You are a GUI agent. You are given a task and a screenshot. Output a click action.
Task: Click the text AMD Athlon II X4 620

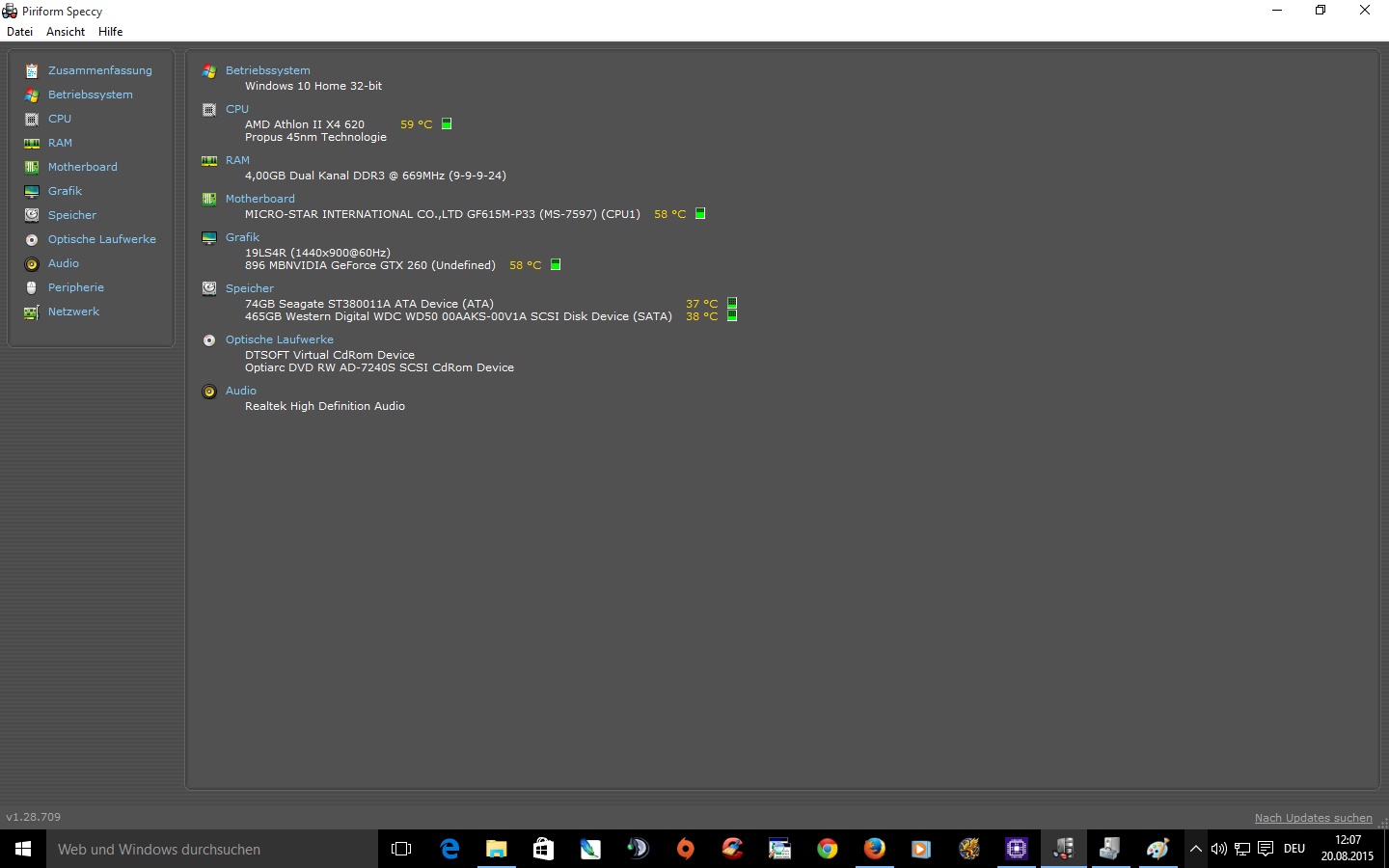point(305,124)
